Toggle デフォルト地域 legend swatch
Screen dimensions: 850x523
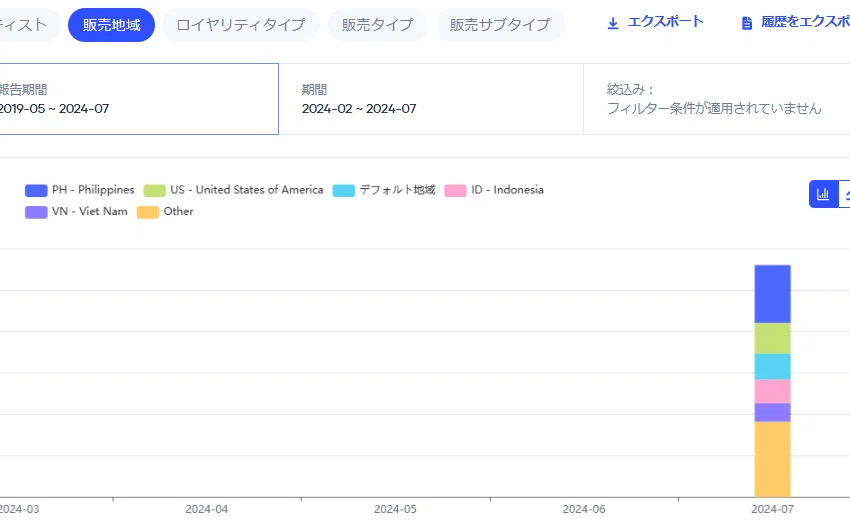pyautogui.click(x=344, y=190)
